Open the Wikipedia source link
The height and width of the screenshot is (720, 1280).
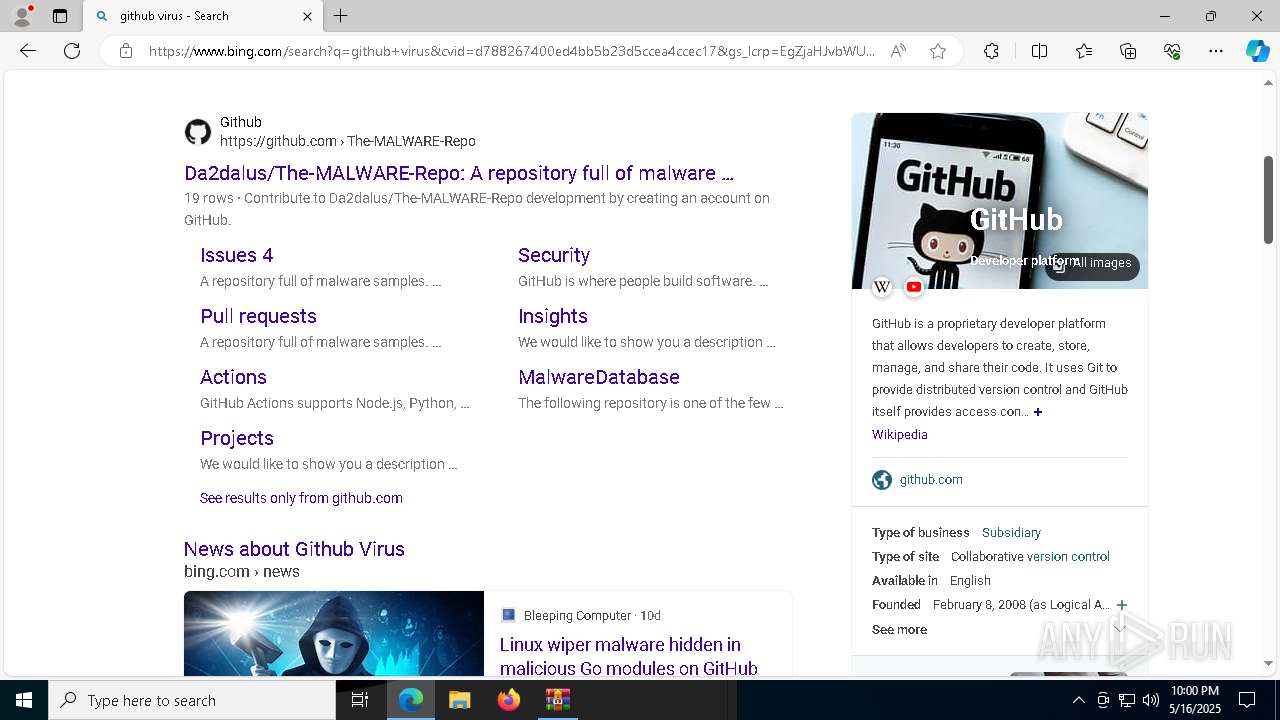[900, 435]
